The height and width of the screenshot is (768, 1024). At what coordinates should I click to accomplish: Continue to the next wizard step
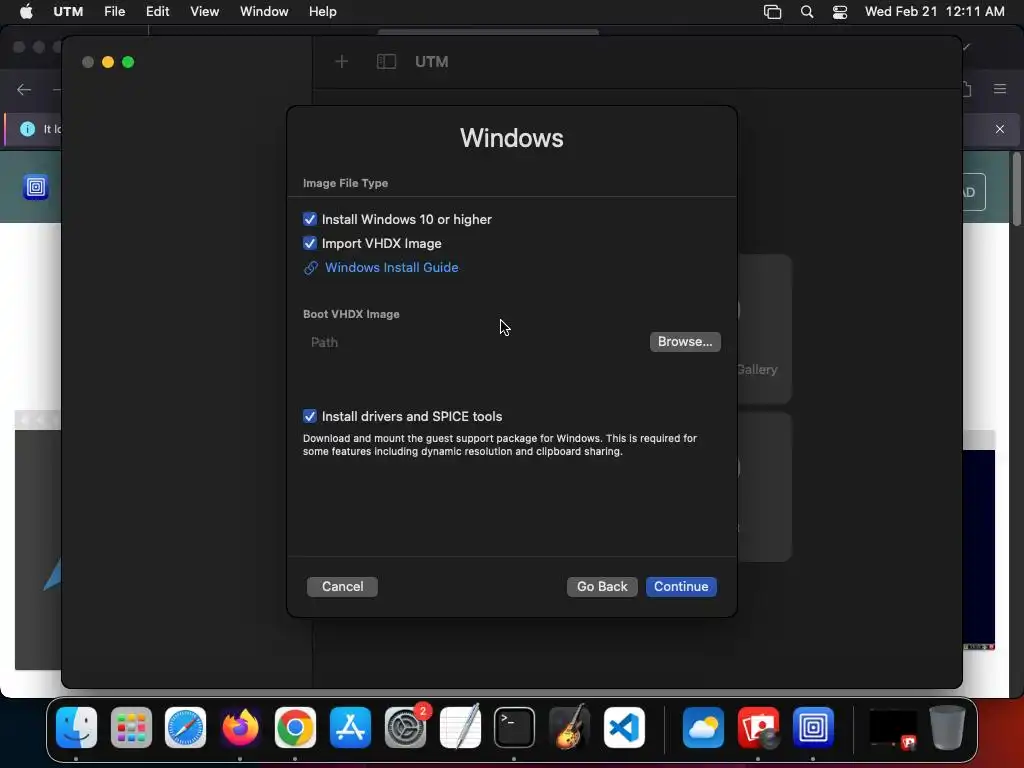click(x=680, y=586)
